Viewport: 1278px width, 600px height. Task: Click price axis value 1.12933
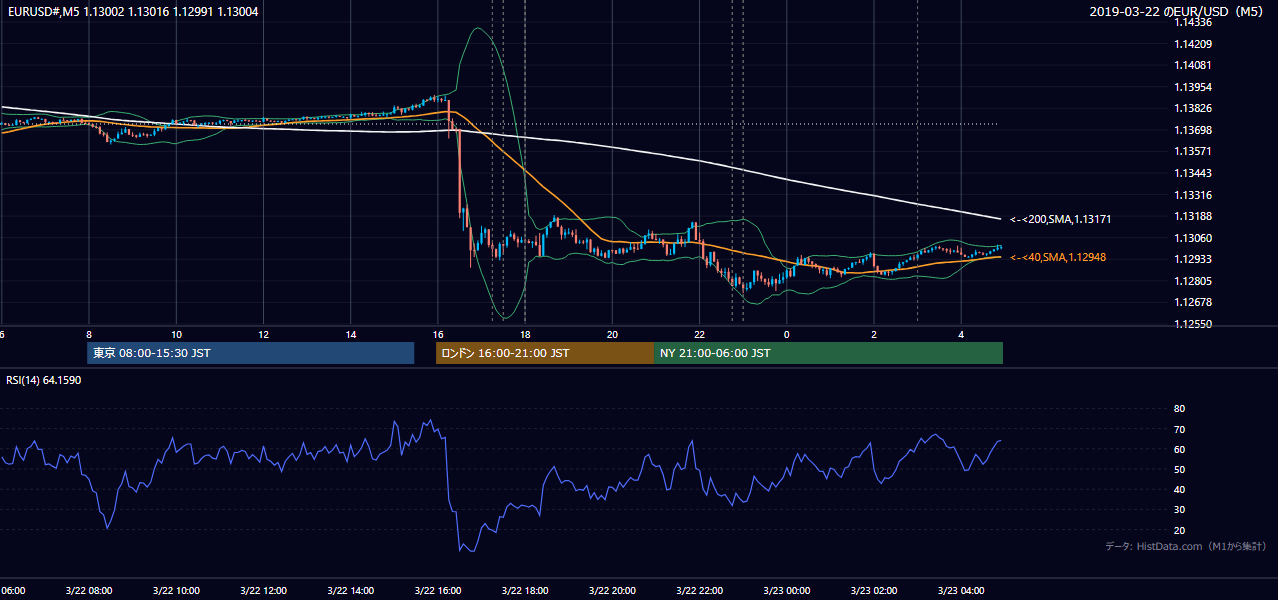click(x=1193, y=259)
